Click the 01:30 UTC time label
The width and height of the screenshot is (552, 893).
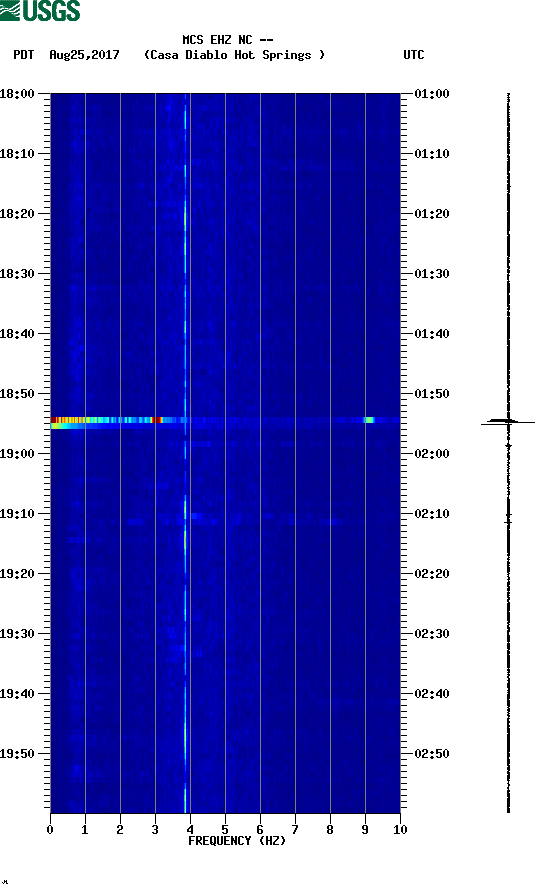pyautogui.click(x=432, y=273)
